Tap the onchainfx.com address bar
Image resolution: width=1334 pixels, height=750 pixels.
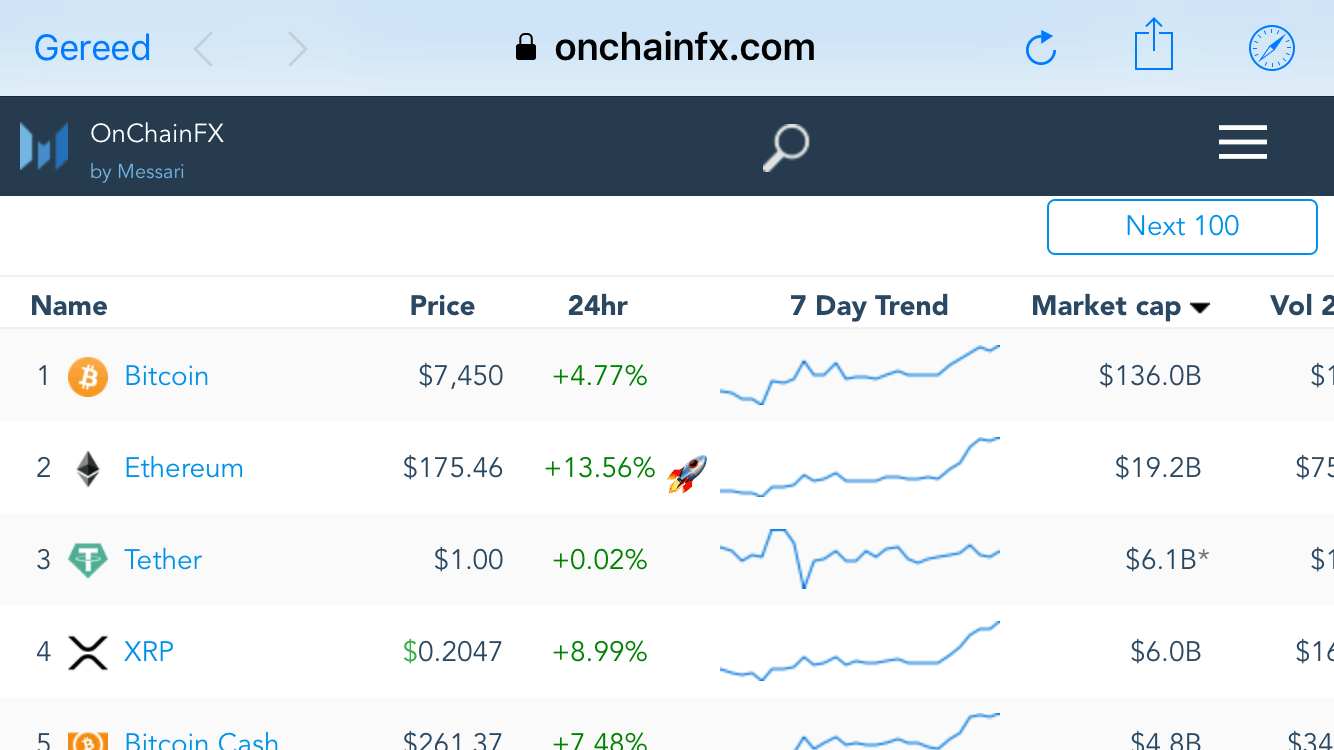tap(665, 47)
